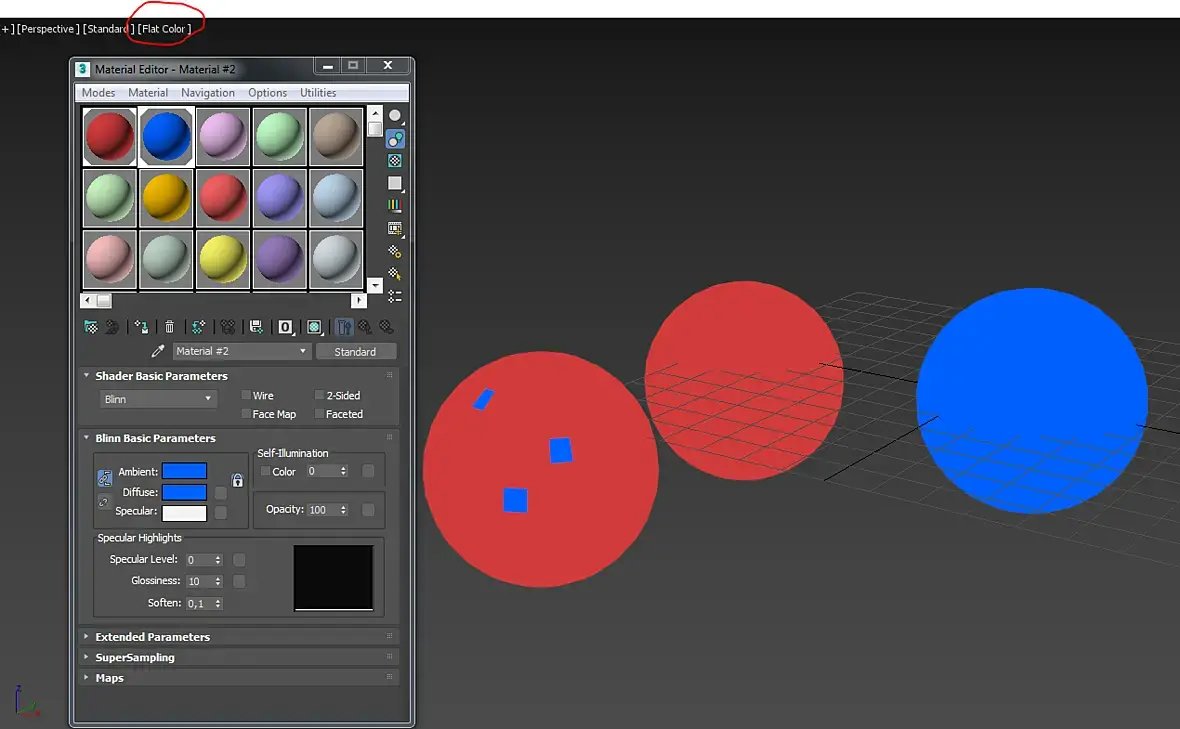Screen dimensions: 1180x729
Task: Toggle the checkered Background icon
Action: pyautogui.click(x=395, y=161)
